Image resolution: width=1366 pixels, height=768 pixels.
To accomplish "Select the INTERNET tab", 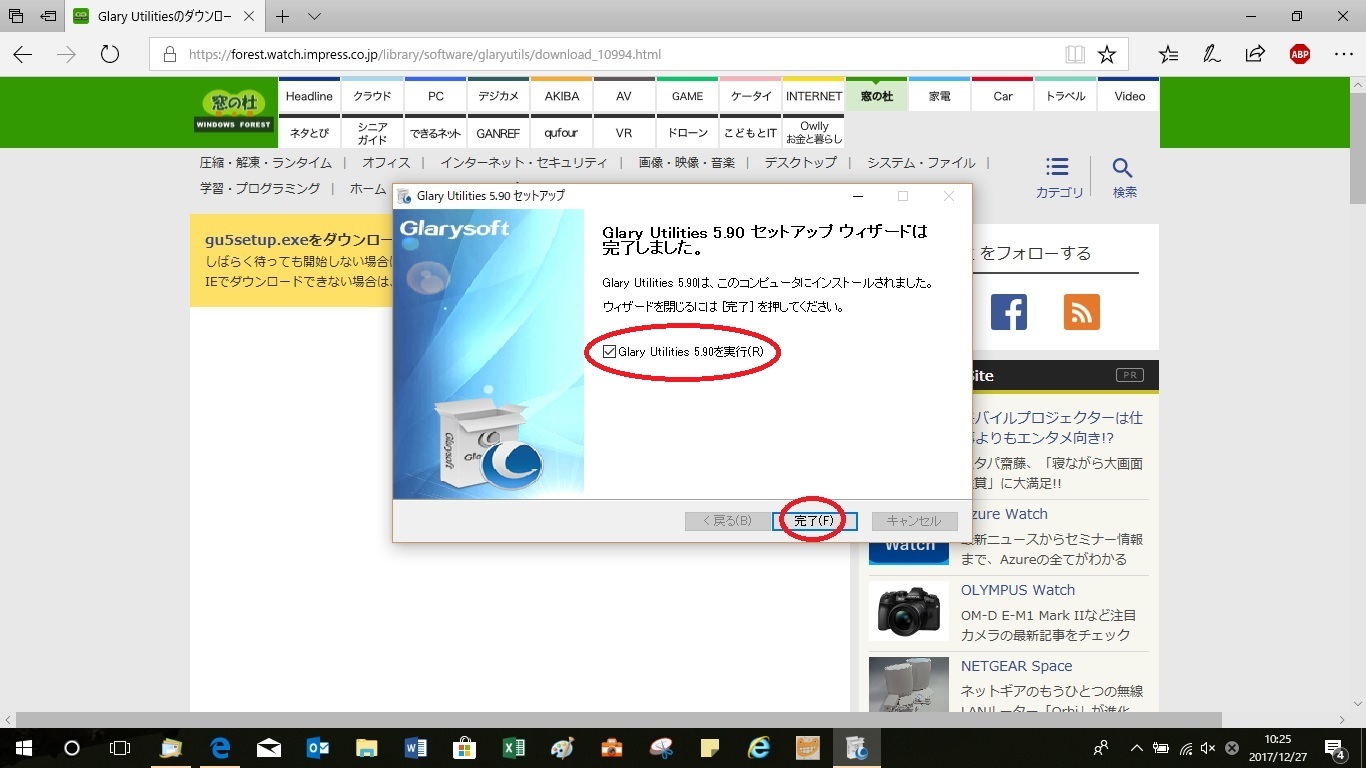I will pos(813,96).
